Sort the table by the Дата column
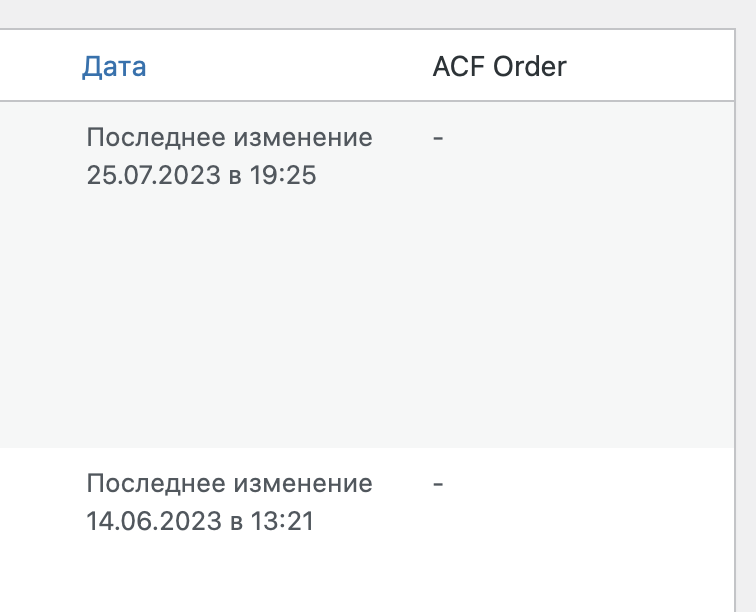This screenshot has height=612, width=756. (114, 67)
